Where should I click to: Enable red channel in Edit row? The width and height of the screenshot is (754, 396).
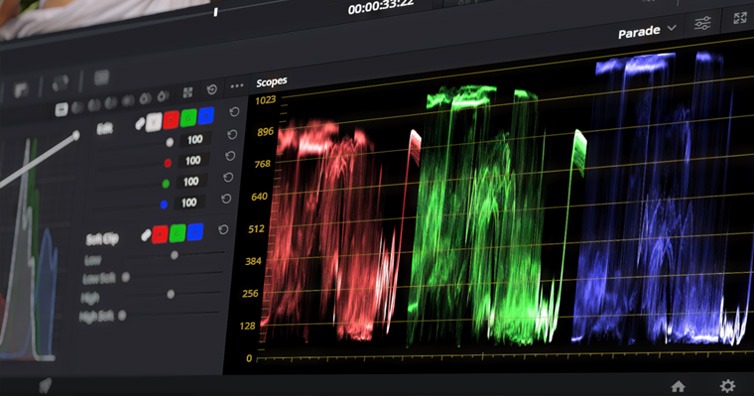[x=171, y=120]
